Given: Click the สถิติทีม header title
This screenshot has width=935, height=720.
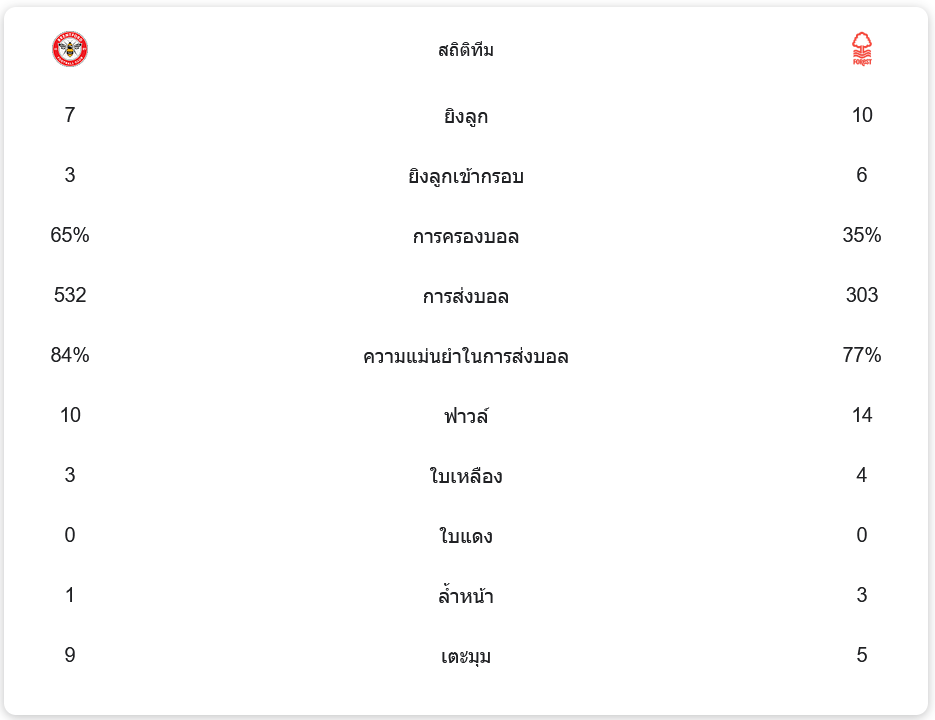Looking at the screenshot, I should click(x=466, y=50).
